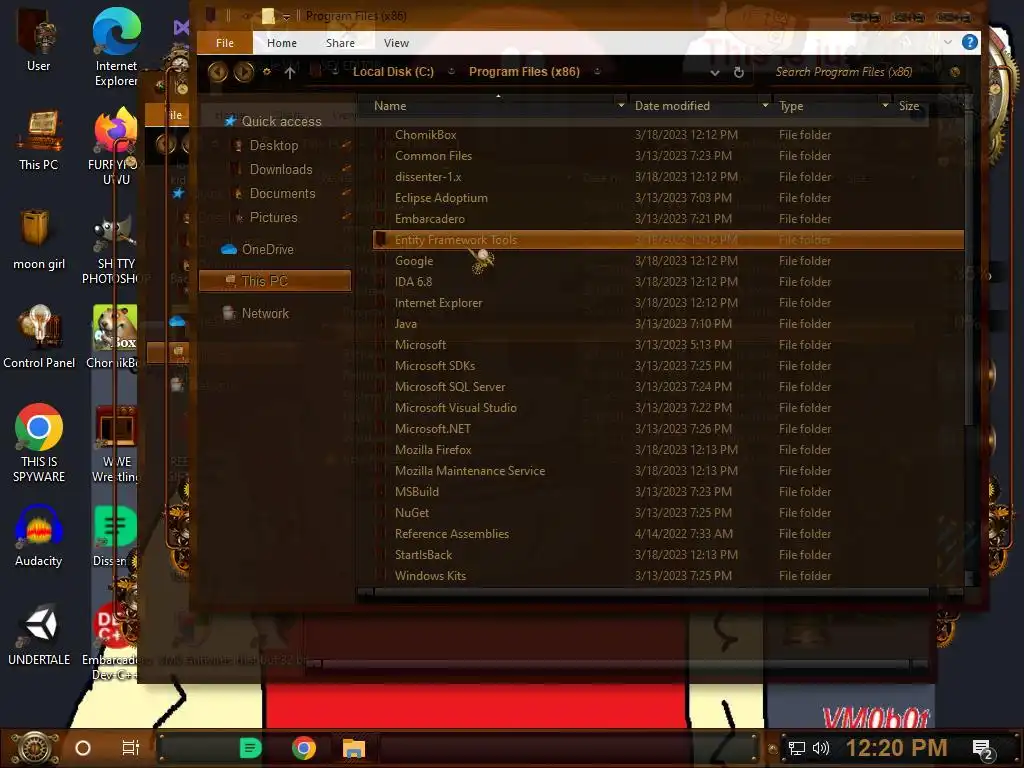Open Documents in the navigation pane
The width and height of the screenshot is (1024, 768).
(282, 194)
